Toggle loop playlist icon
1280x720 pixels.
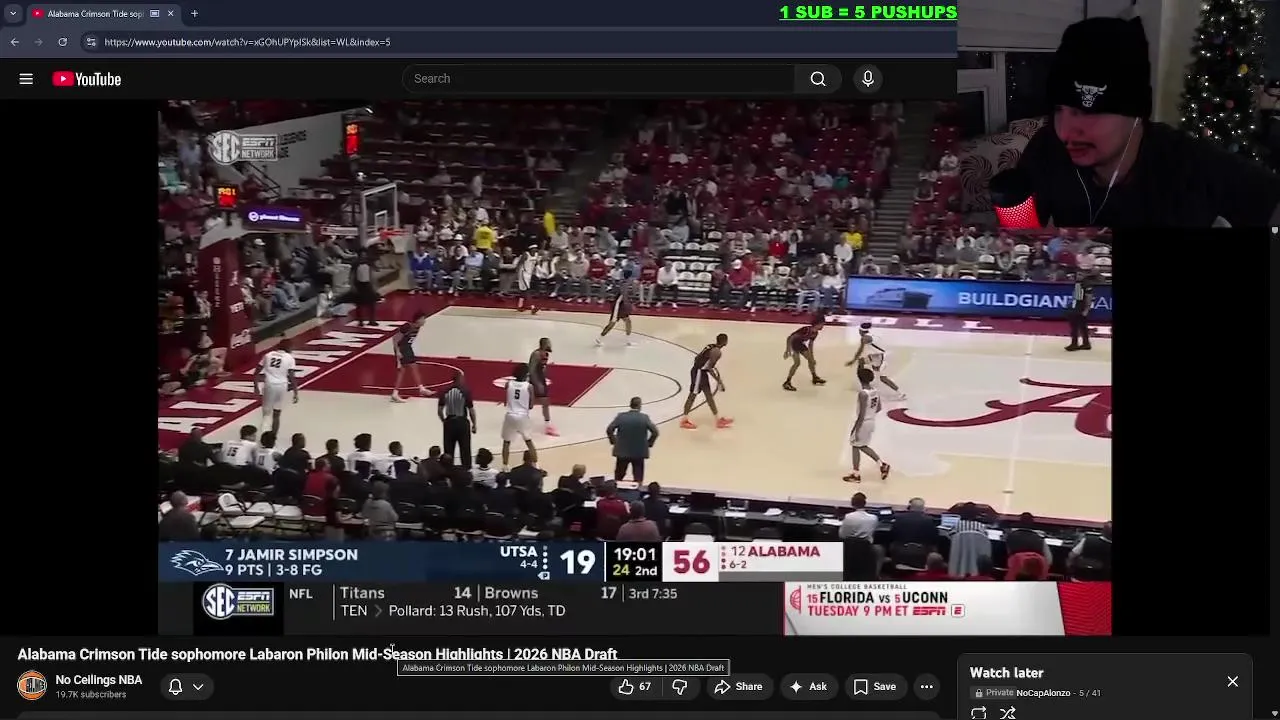[979, 713]
